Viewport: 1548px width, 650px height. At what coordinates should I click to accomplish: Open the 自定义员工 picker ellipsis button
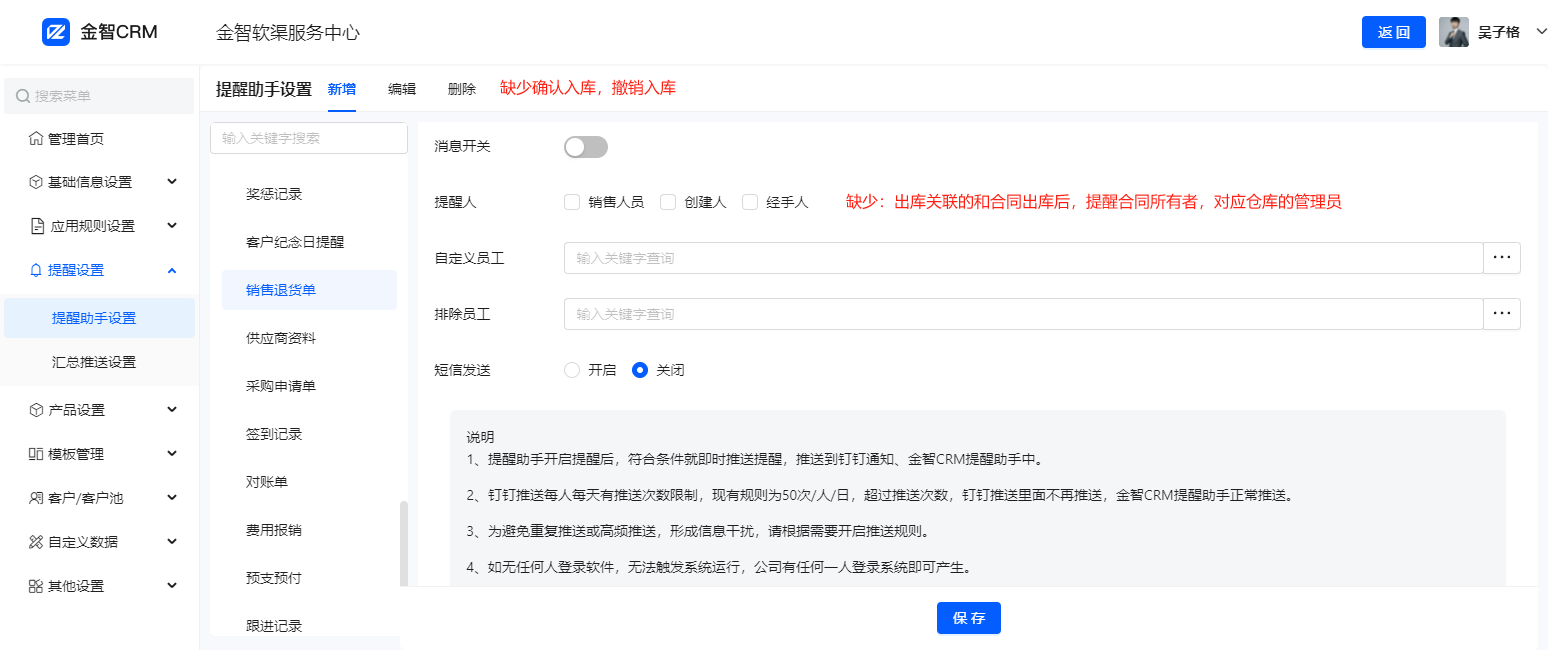pyautogui.click(x=1501, y=258)
